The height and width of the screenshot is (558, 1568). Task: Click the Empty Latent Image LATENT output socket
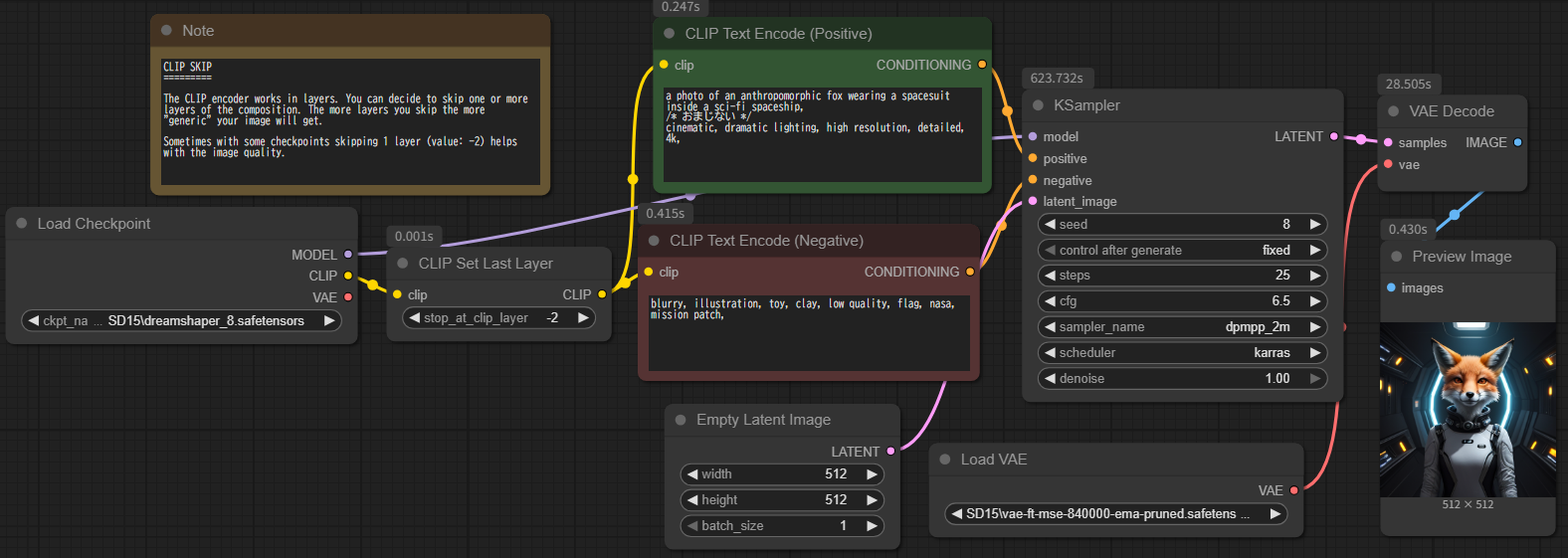(x=890, y=452)
